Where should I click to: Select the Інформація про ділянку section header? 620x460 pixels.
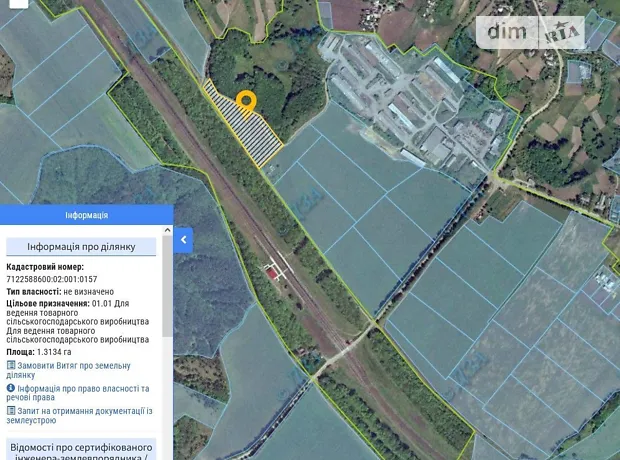(x=82, y=246)
